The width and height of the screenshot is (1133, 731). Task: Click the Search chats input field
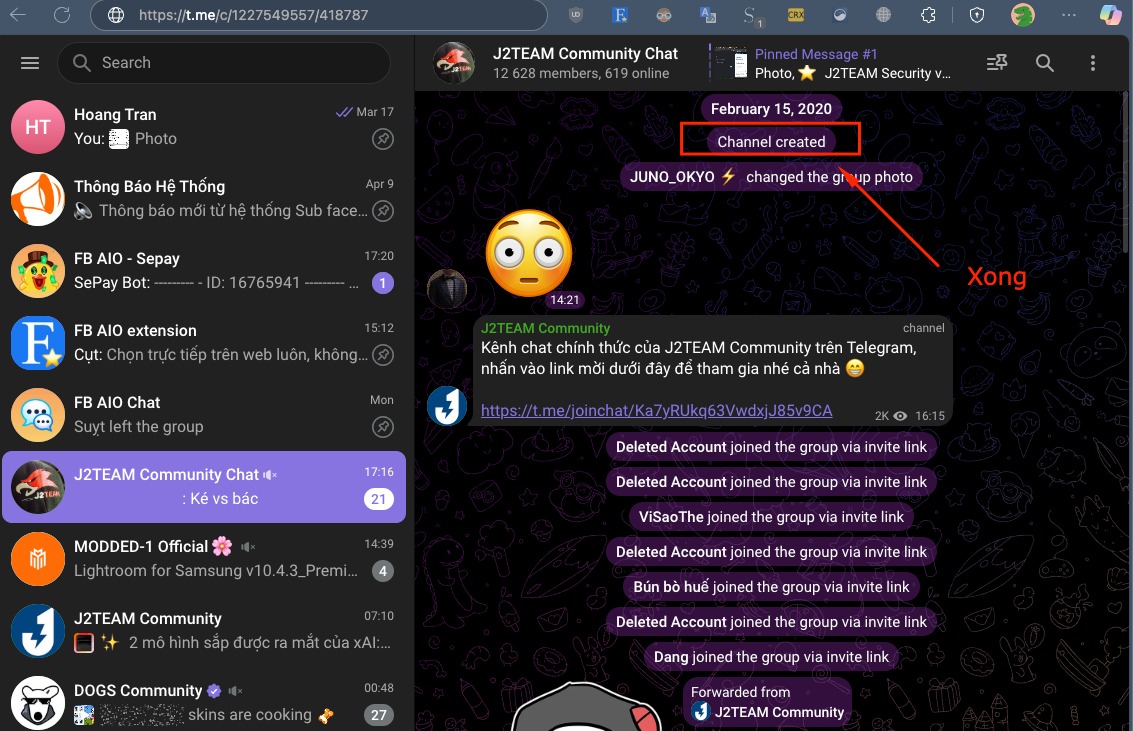point(224,63)
